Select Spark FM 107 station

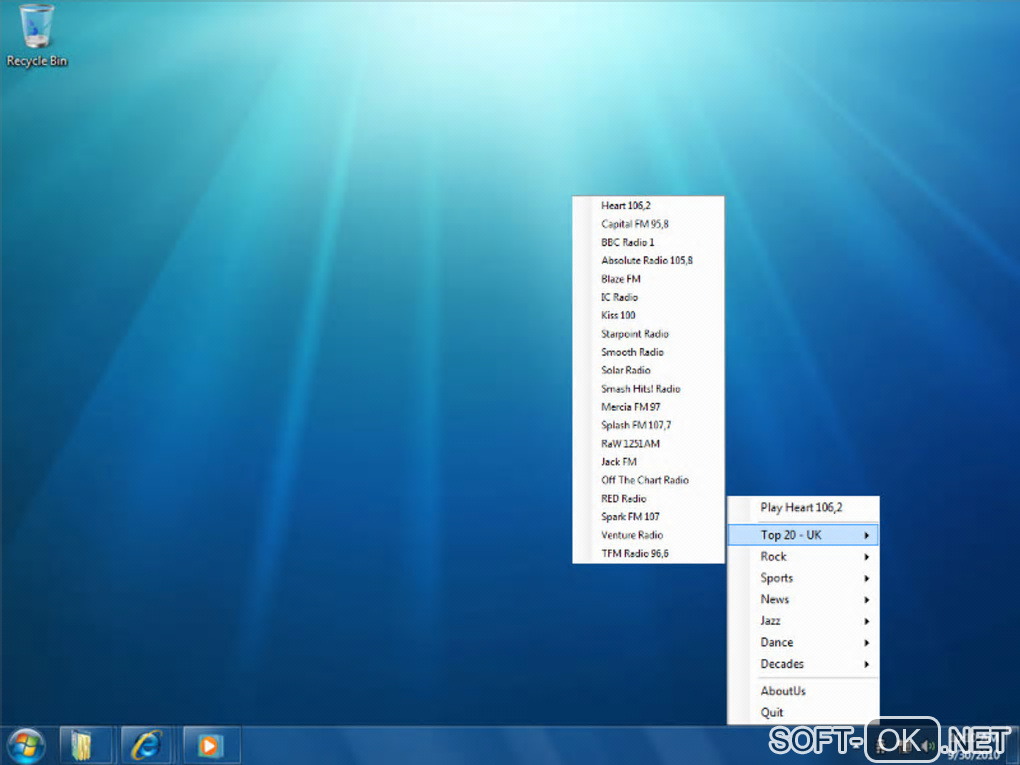click(x=648, y=517)
